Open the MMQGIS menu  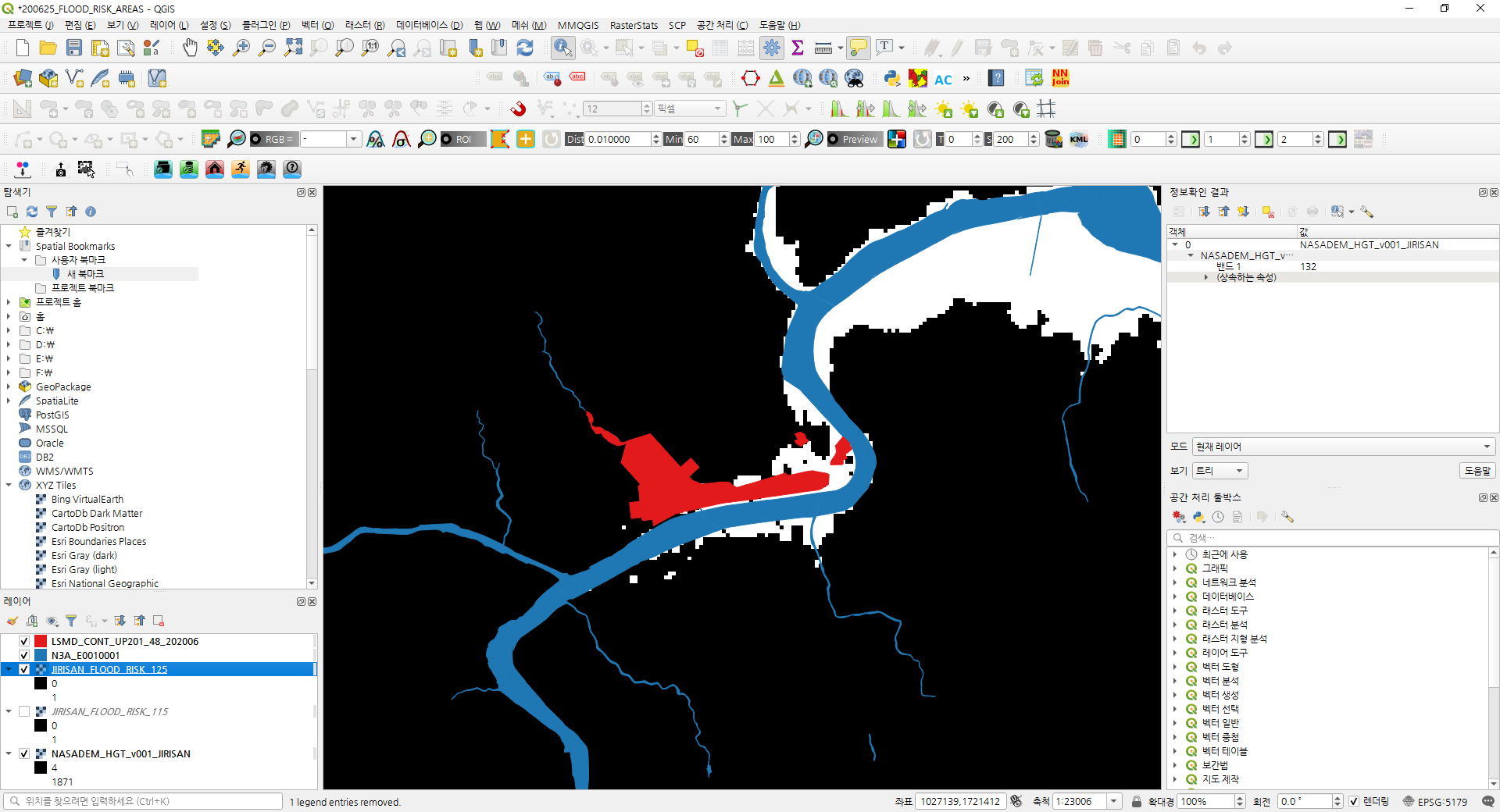coord(578,25)
